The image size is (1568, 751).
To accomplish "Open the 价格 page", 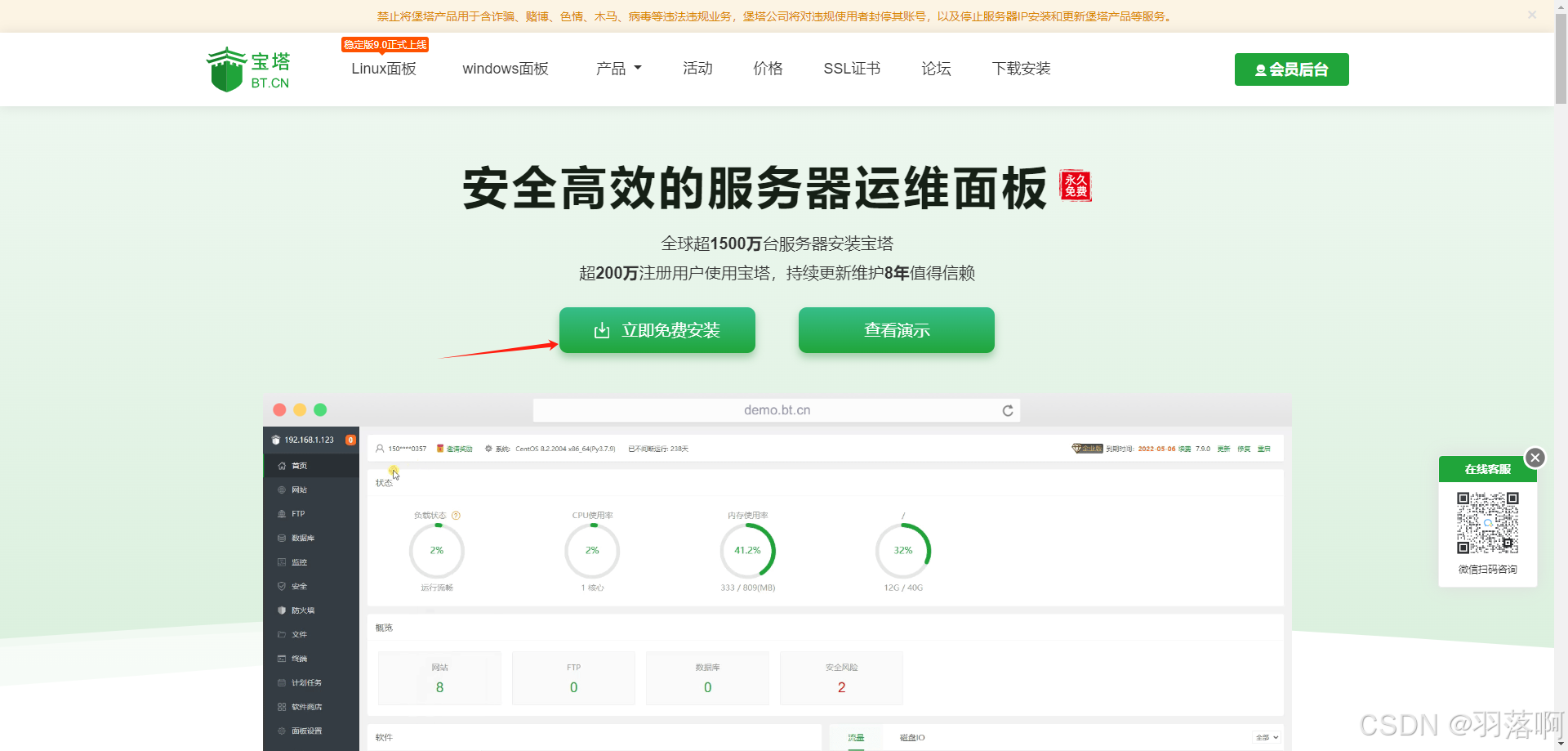I will (768, 69).
